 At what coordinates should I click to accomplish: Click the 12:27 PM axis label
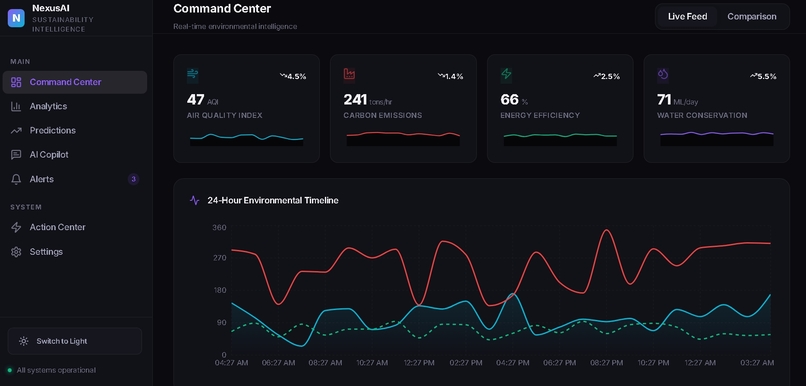(x=419, y=363)
